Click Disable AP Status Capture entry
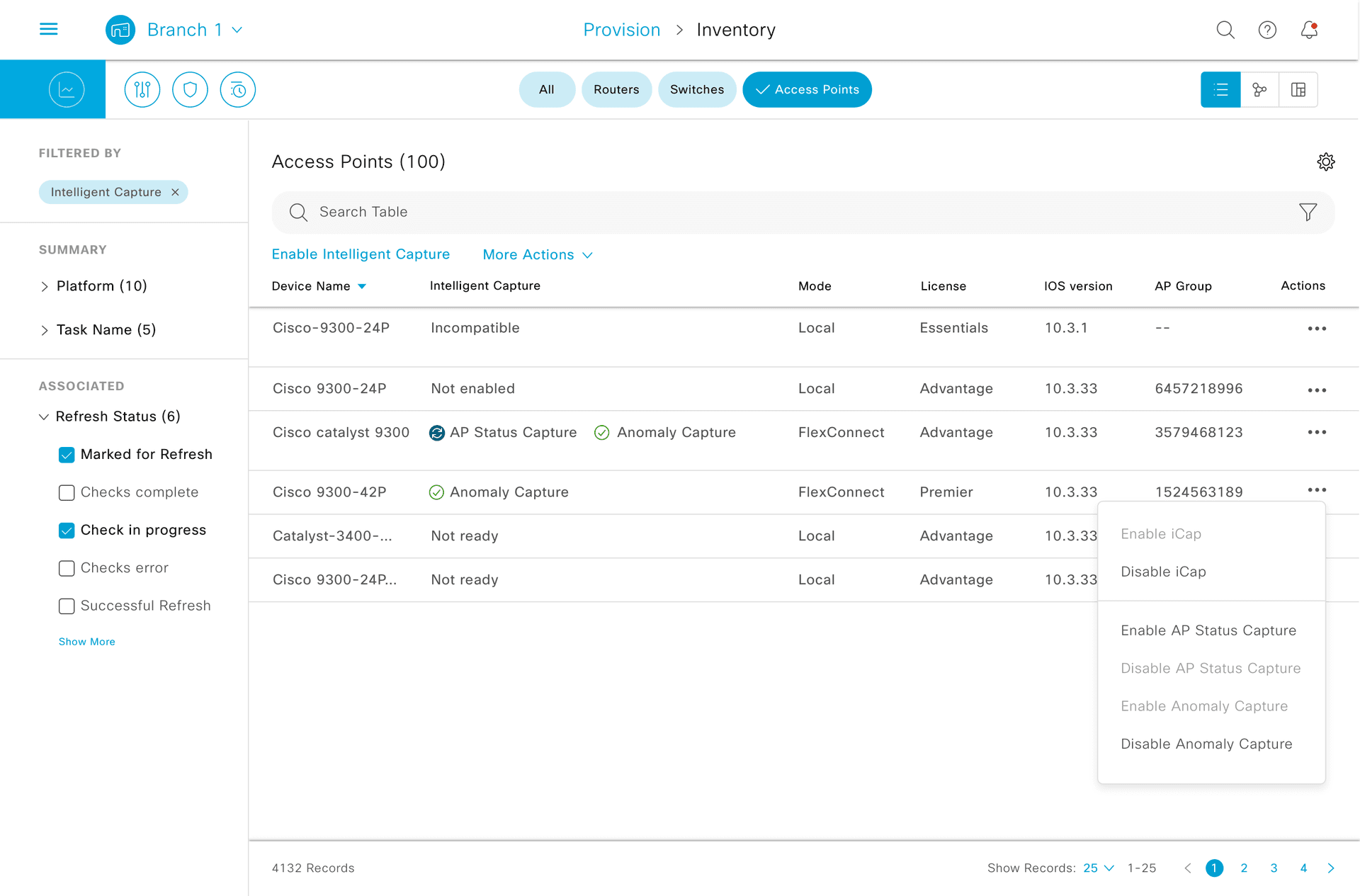This screenshot has width=1360, height=896. click(x=1211, y=669)
